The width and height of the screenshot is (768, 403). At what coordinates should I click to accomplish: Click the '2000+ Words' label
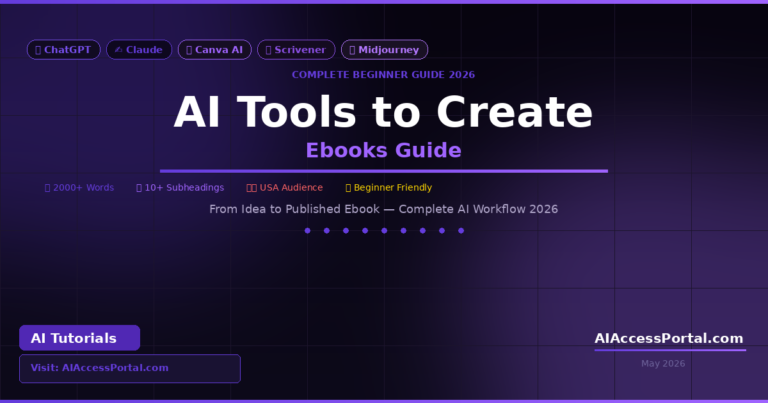(x=79, y=188)
